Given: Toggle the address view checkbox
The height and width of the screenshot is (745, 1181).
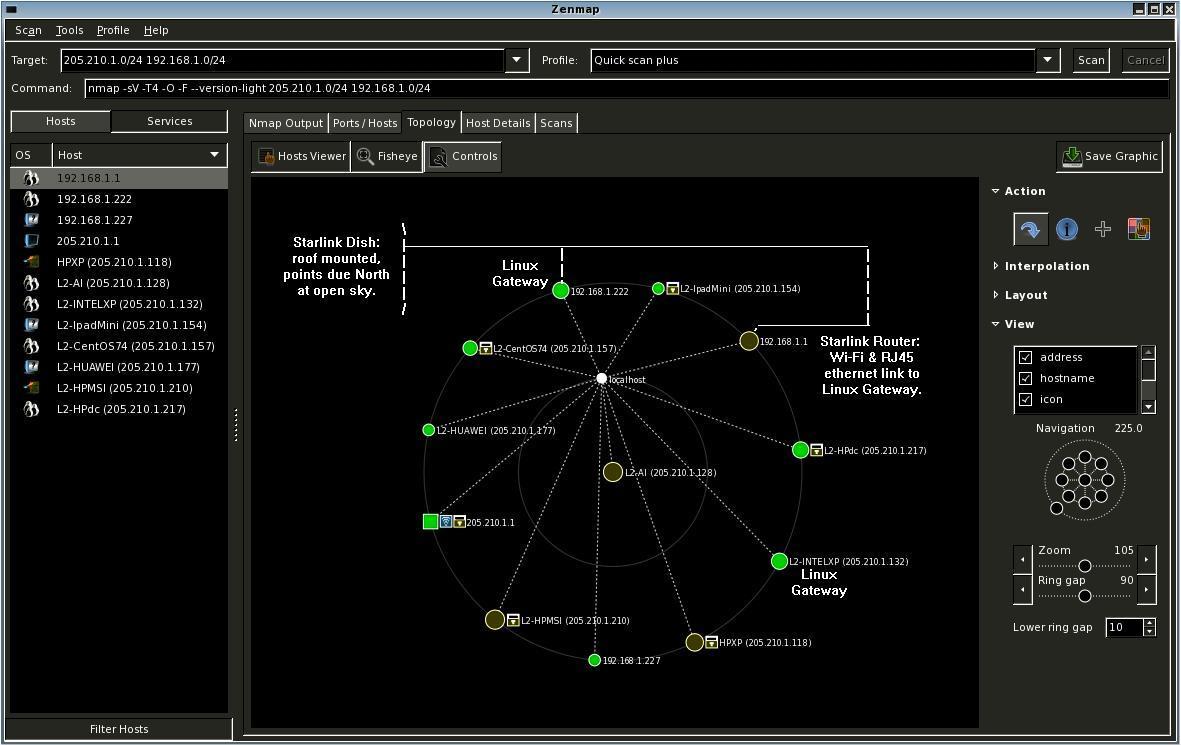Looking at the screenshot, I should (1025, 357).
